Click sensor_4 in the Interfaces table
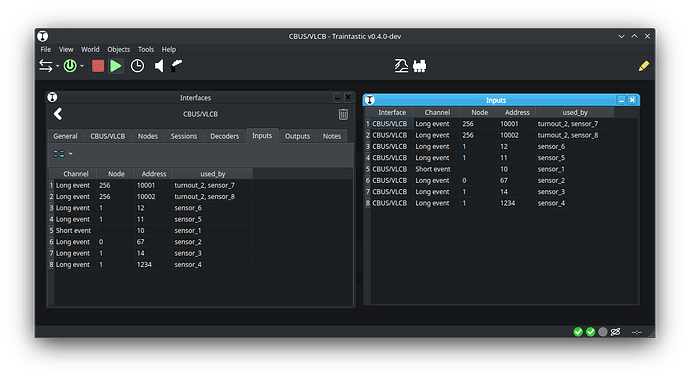This screenshot has width=690, height=378. click(x=188, y=264)
